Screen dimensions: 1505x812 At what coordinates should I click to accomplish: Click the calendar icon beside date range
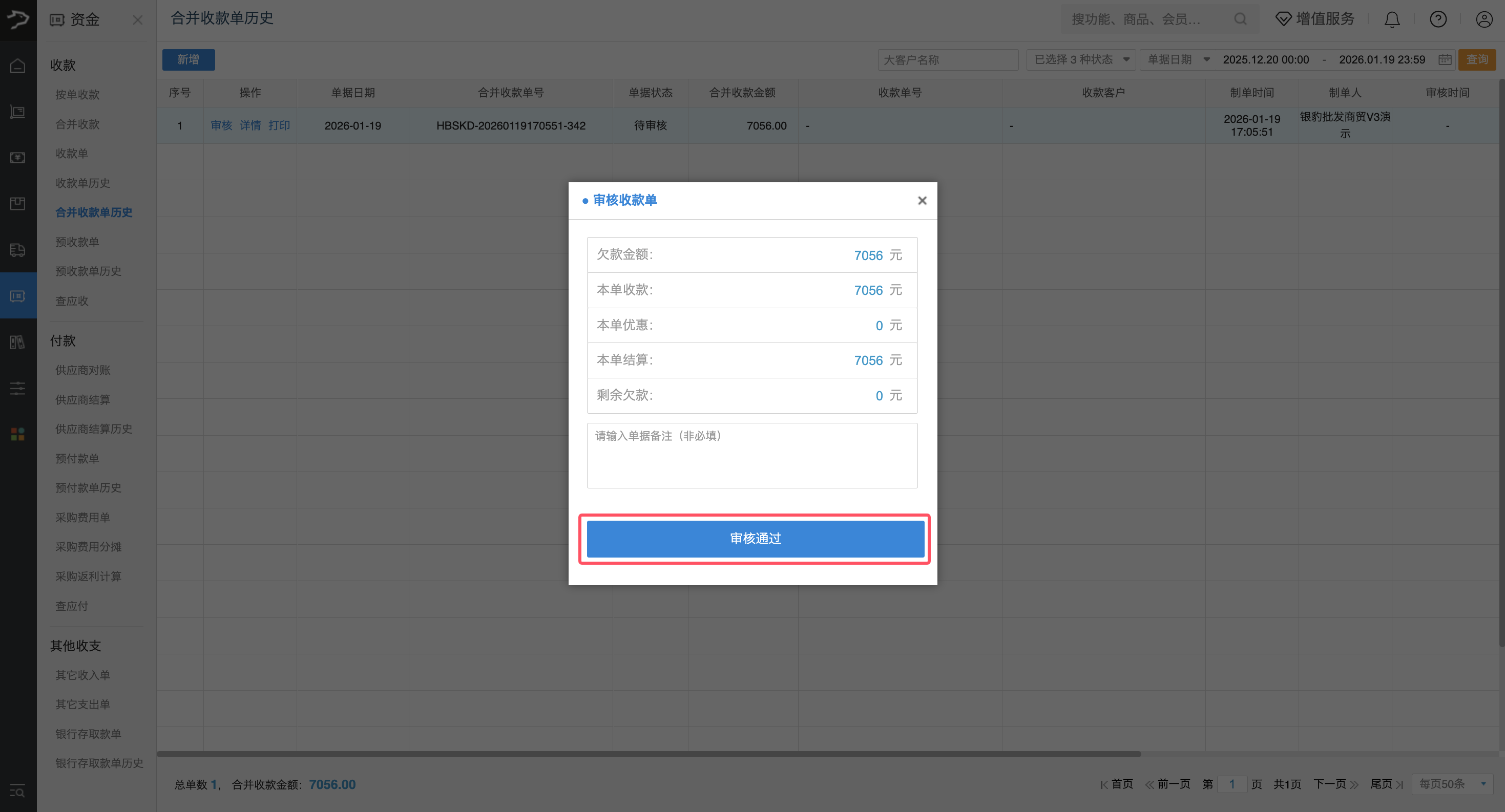pyautogui.click(x=1445, y=59)
